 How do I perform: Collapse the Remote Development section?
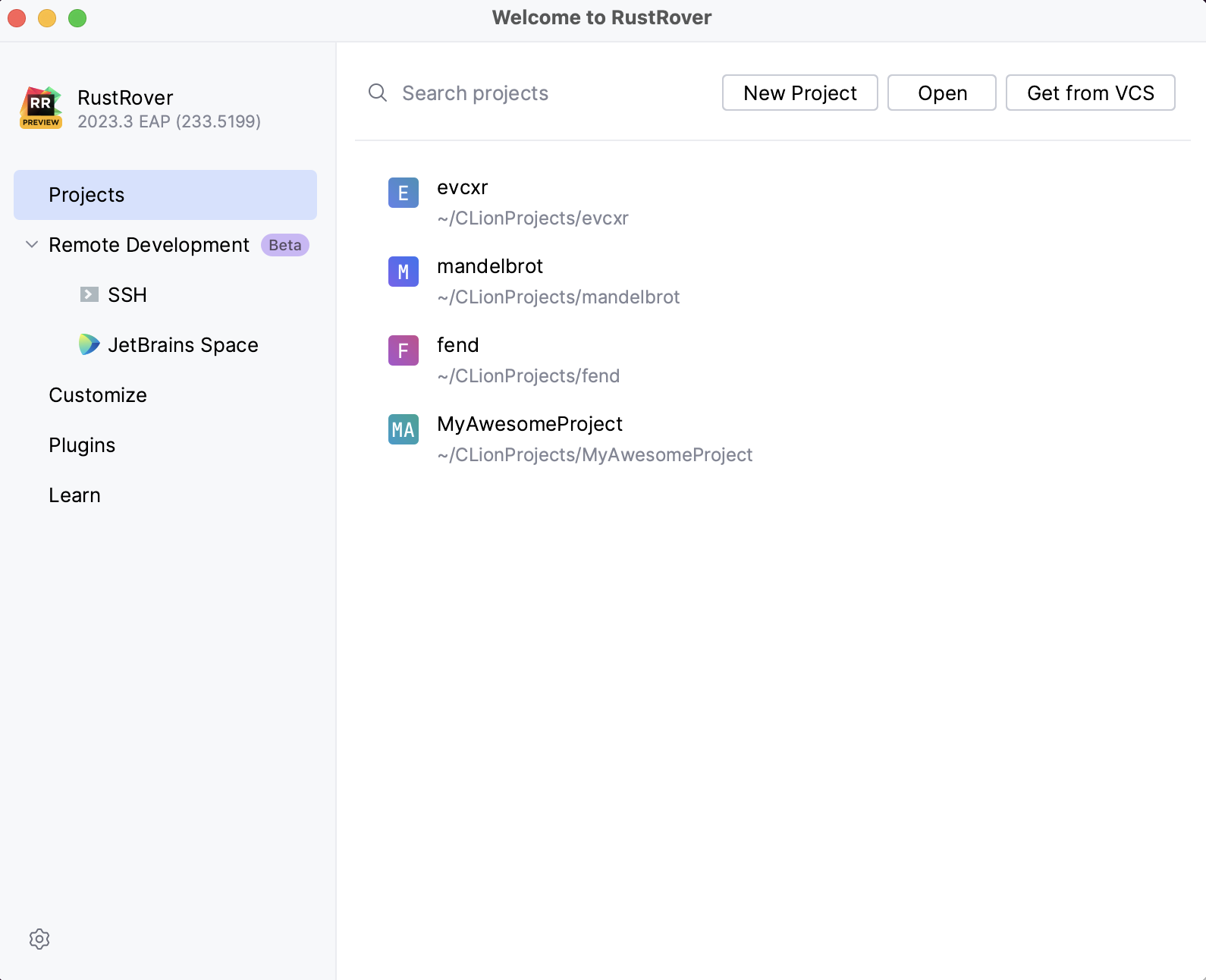click(x=32, y=244)
